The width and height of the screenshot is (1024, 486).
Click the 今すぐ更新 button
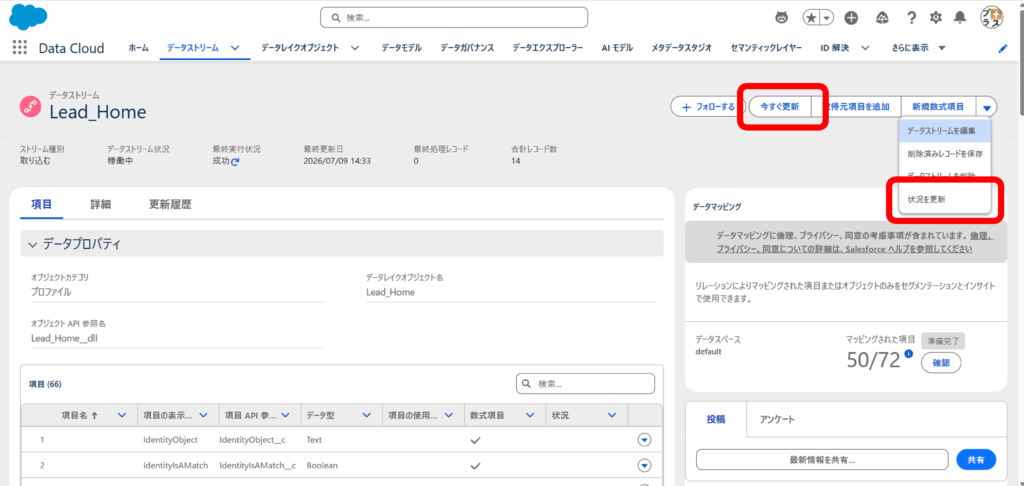click(x=779, y=106)
